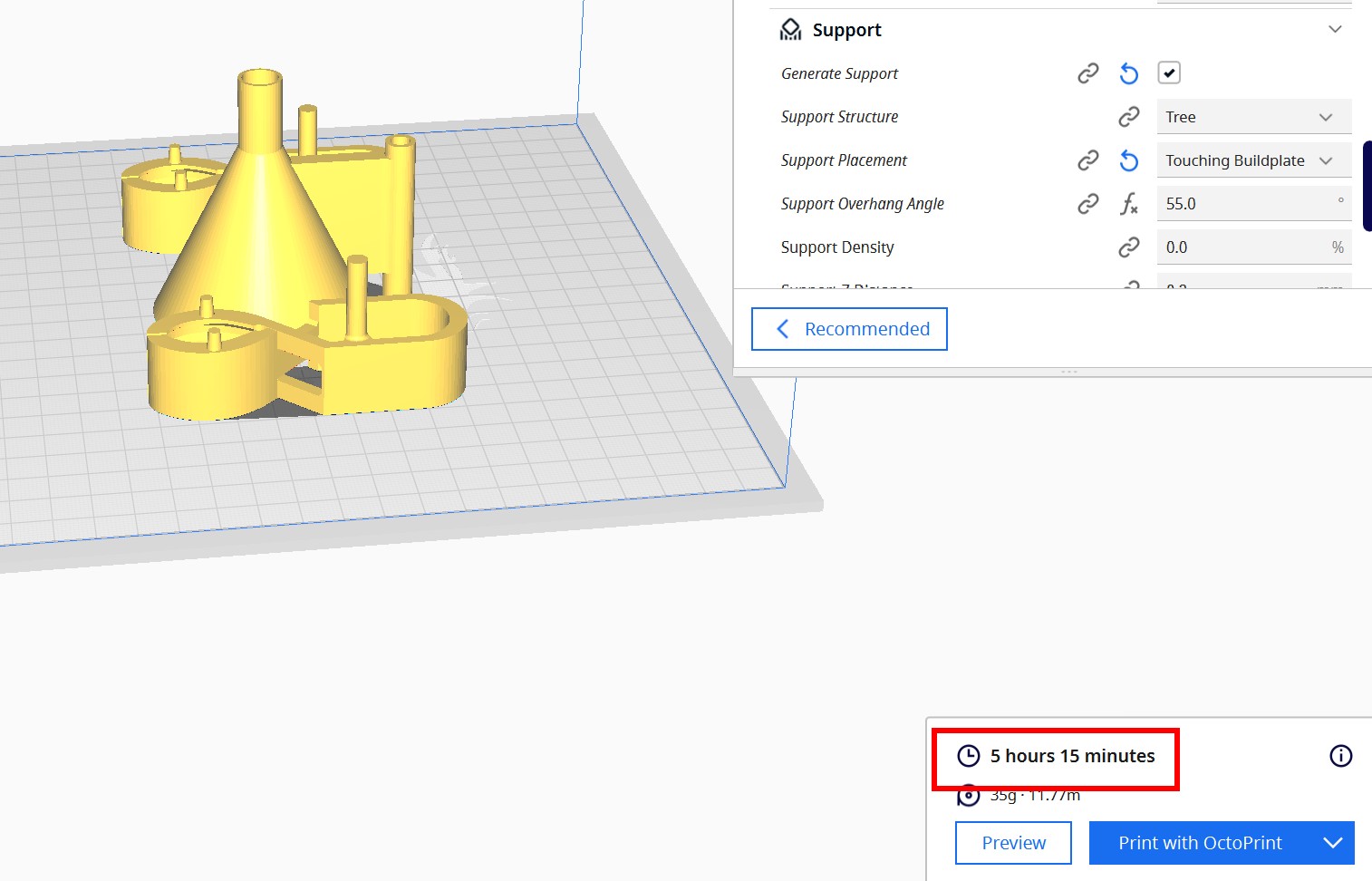
Task: Click link icon beside Support Structure
Action: pos(1128,117)
